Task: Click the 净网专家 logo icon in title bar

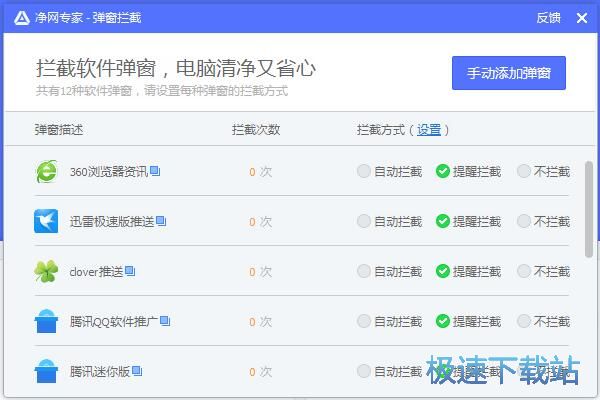Action: 22,18
